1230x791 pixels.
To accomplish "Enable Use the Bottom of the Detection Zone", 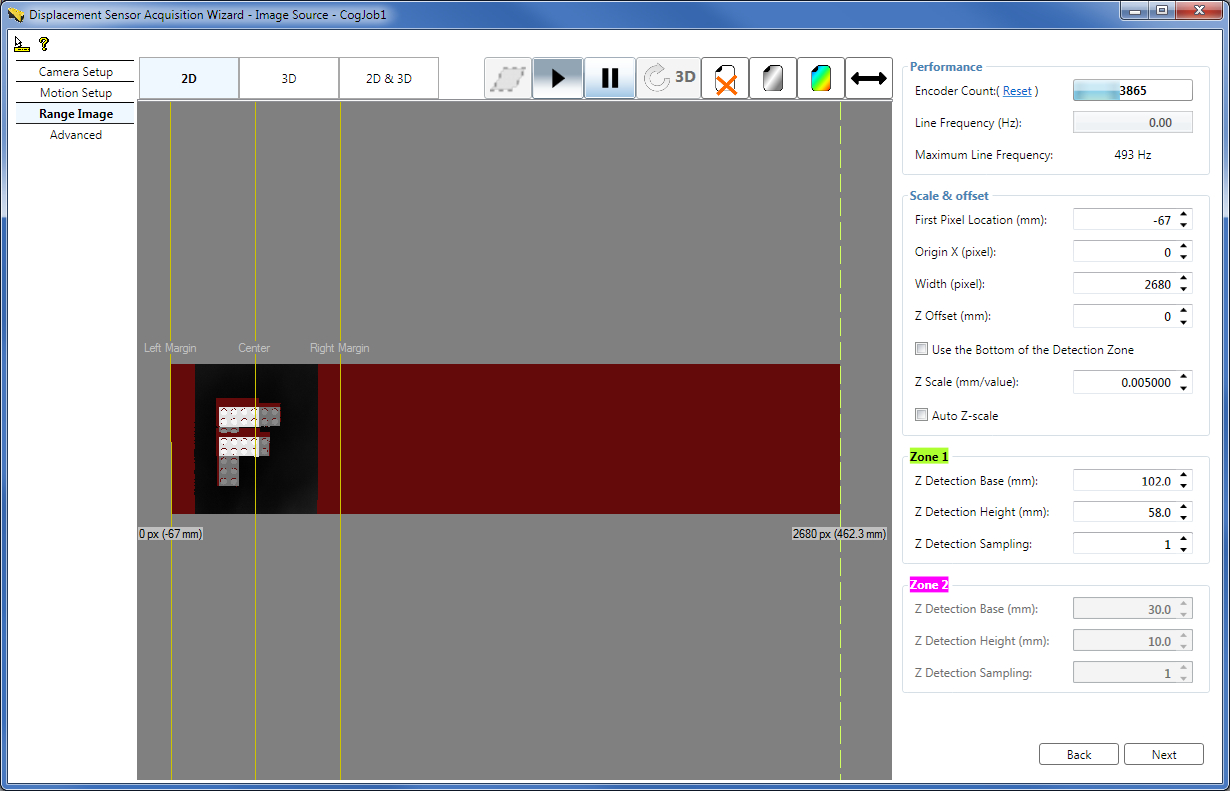I will coord(921,348).
